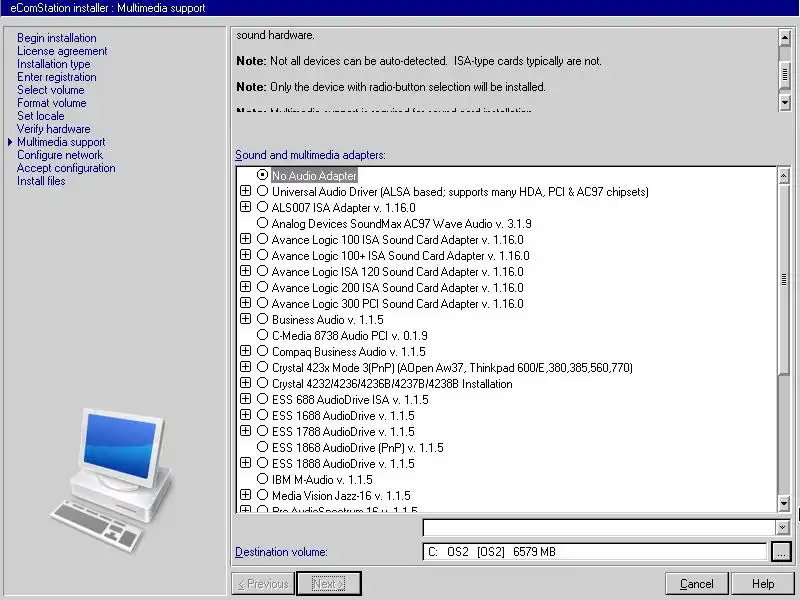Select Media Vision Jazz-16 radio button
Image resolution: width=800 pixels, height=600 pixels.
point(262,495)
